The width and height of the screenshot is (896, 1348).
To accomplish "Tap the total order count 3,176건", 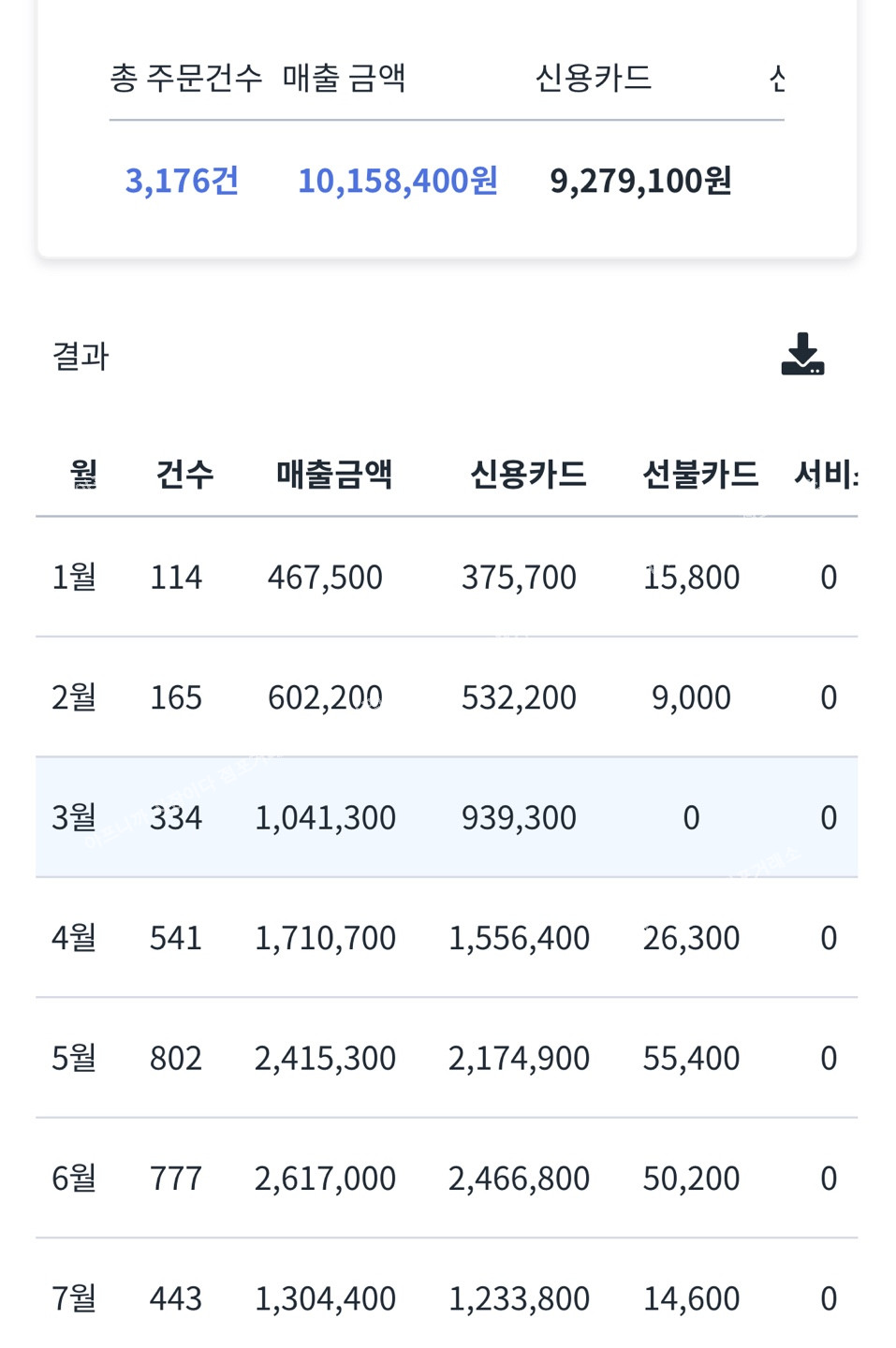I will (x=182, y=181).
